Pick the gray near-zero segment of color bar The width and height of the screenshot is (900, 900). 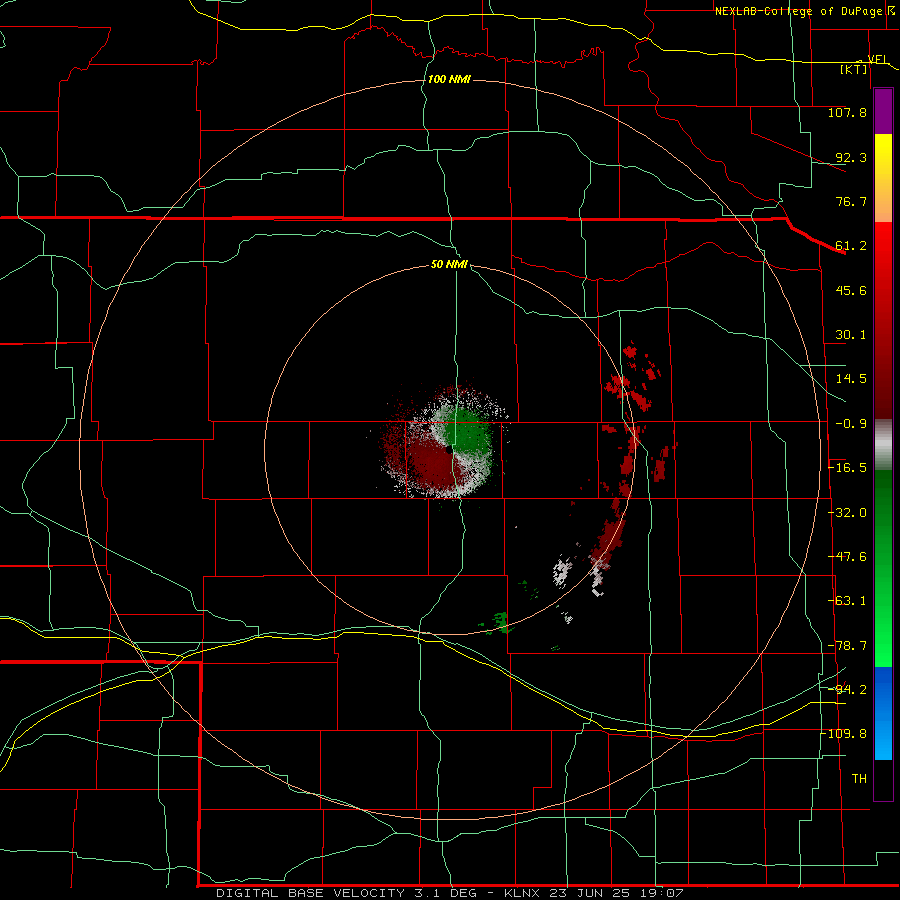[883, 445]
